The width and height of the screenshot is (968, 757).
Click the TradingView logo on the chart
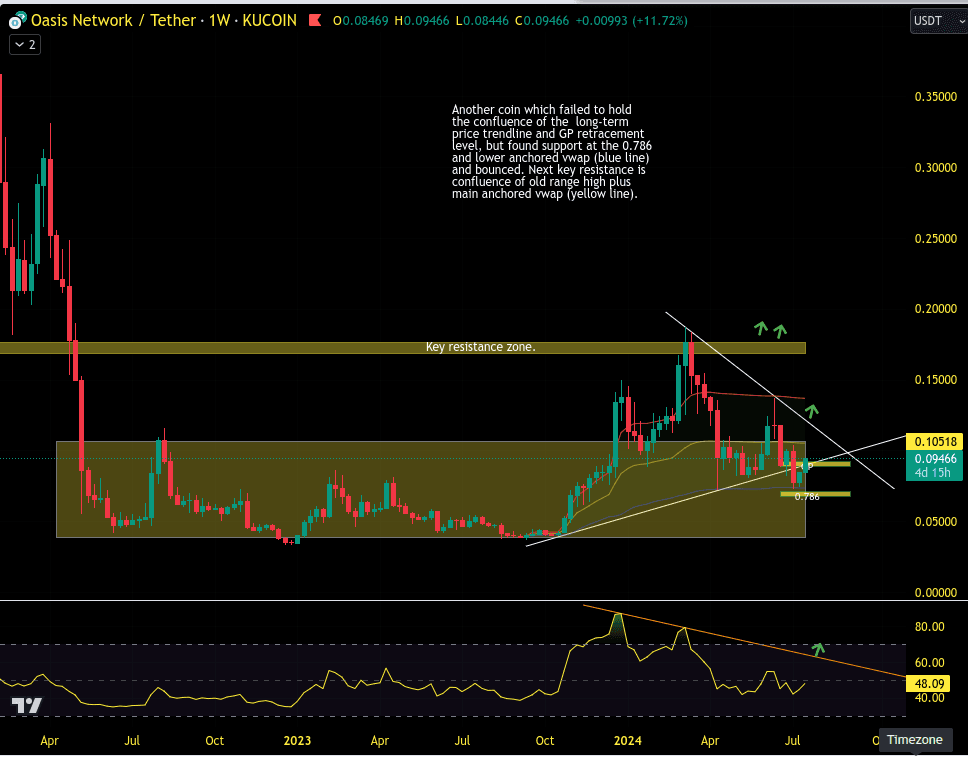[x=27, y=705]
